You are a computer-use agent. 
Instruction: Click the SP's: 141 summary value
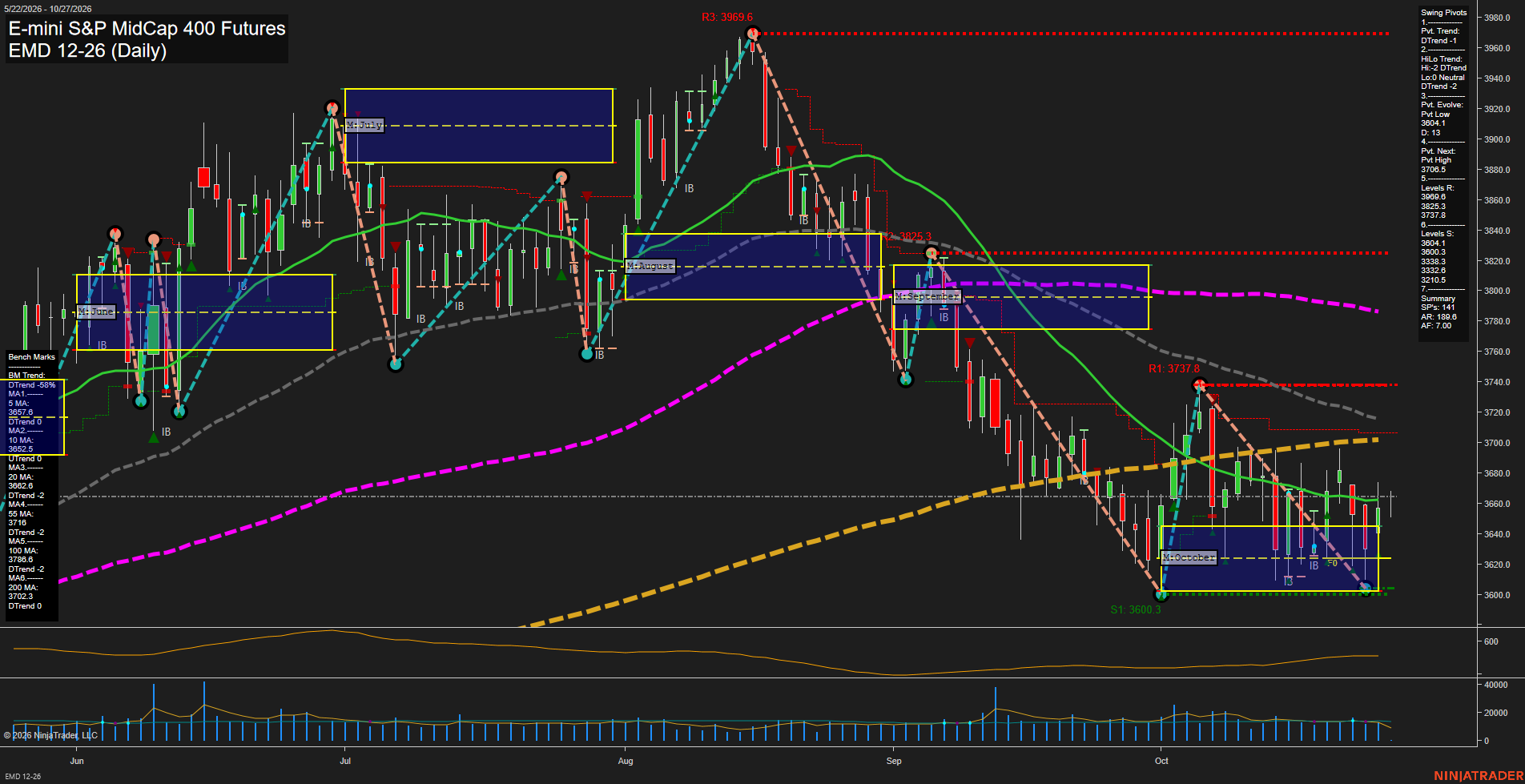point(1438,308)
